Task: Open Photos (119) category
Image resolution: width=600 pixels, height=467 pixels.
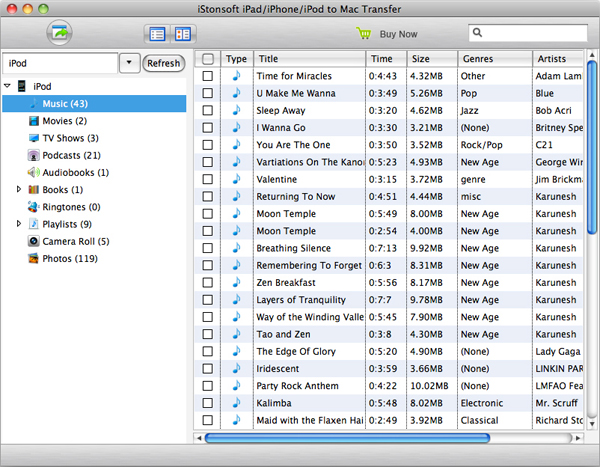Action: pos(70,259)
